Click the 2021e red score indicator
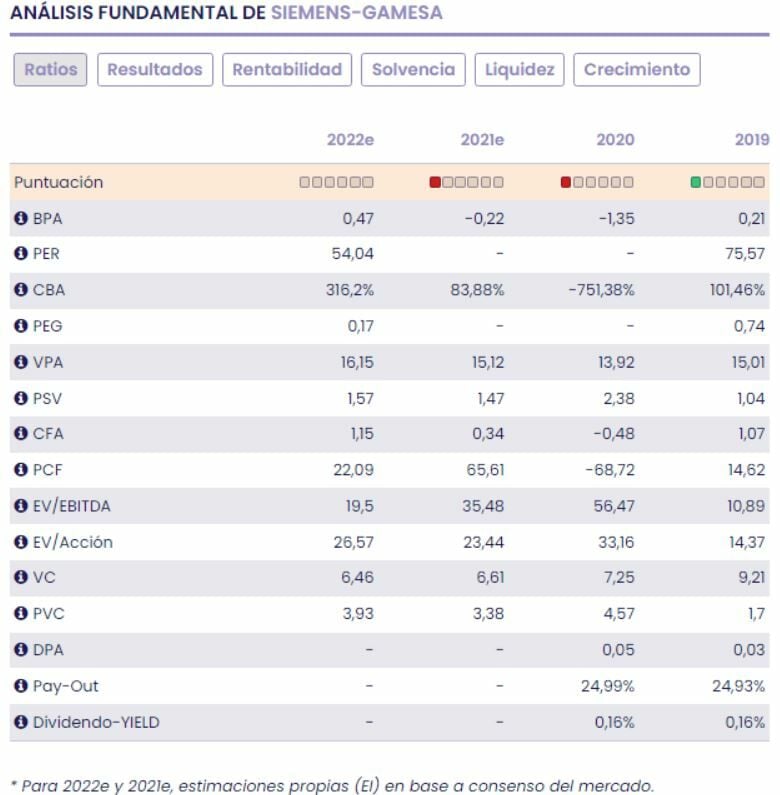The height and width of the screenshot is (795, 780). (x=435, y=182)
